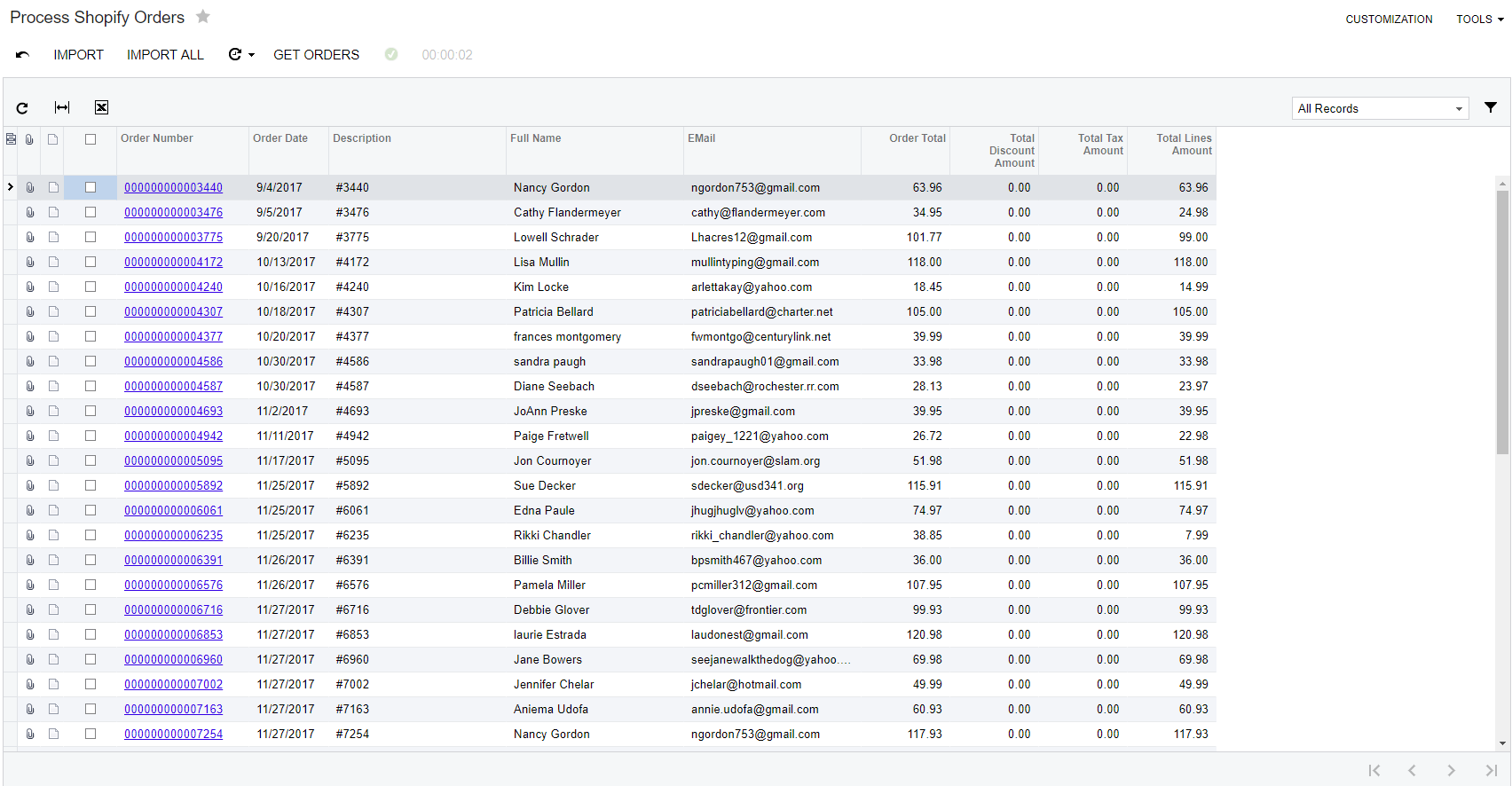Open attachment clip for Lisa Mullin row

(29, 262)
